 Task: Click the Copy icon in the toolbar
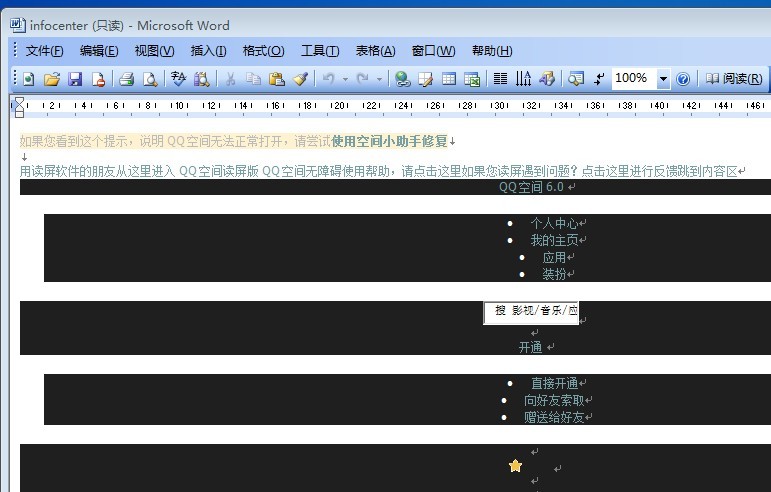point(253,79)
